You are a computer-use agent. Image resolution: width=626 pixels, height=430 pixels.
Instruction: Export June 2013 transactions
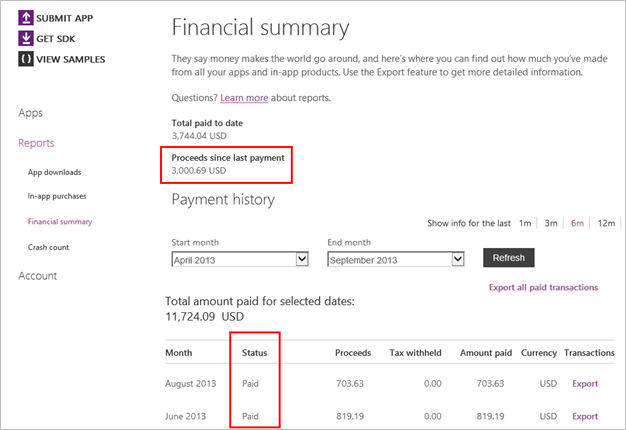[x=585, y=416]
